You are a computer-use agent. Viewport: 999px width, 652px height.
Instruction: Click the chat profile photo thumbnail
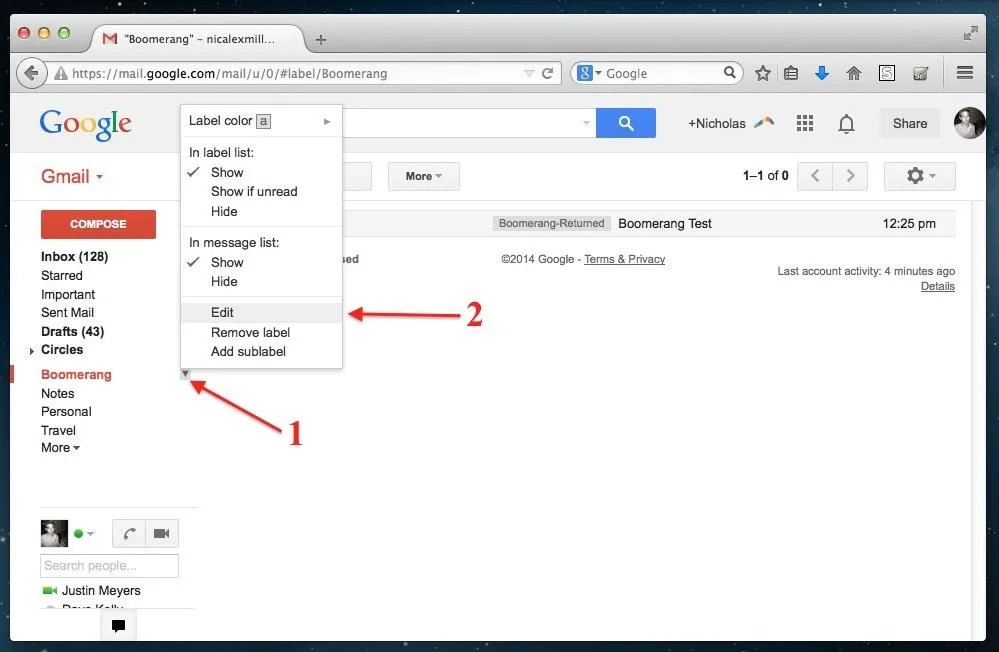point(54,533)
